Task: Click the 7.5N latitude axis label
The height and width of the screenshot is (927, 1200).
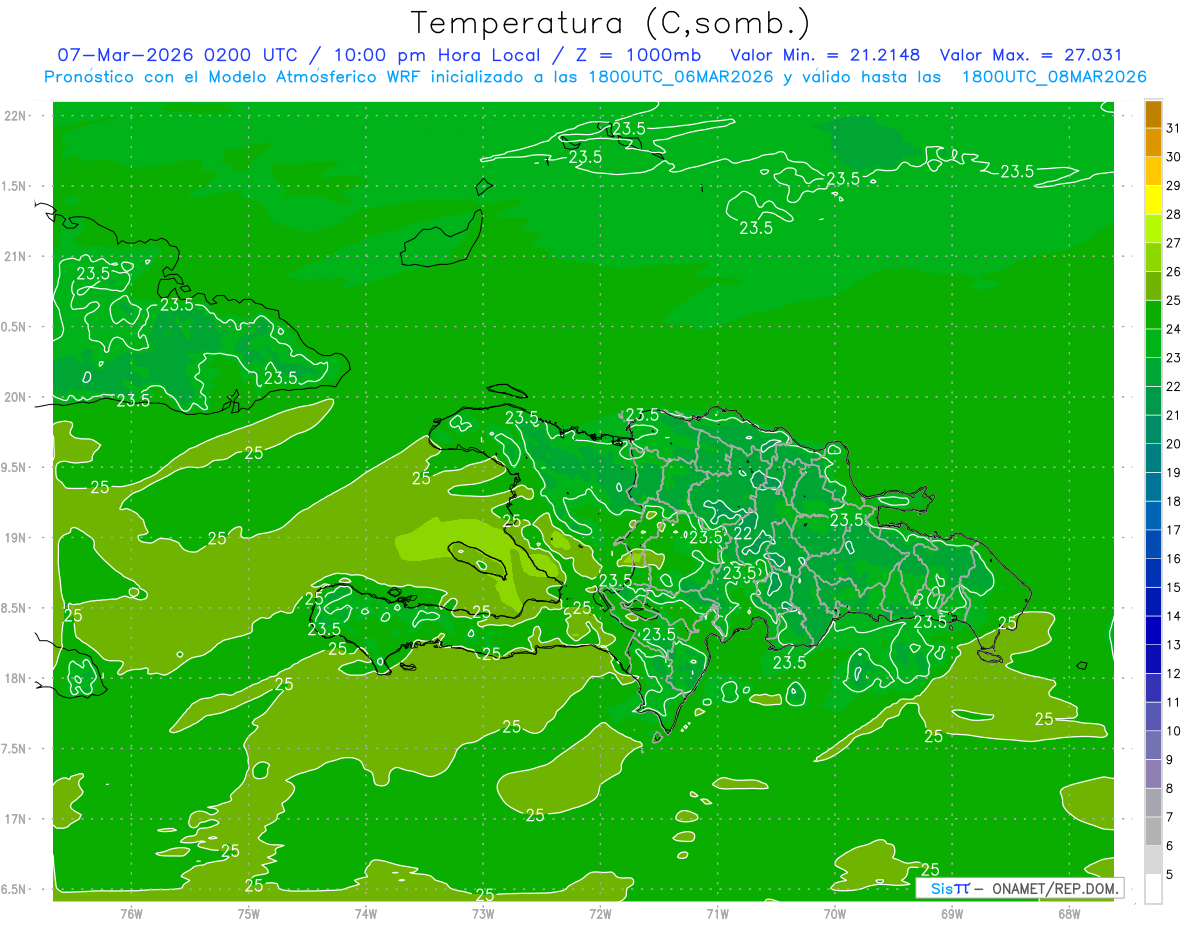Action: click(x=16, y=749)
